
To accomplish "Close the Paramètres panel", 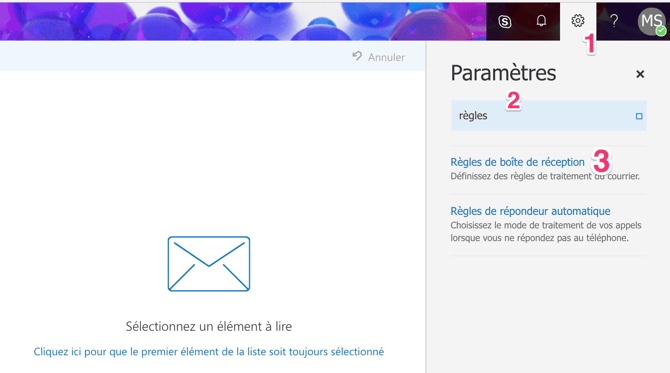I will pyautogui.click(x=640, y=74).
